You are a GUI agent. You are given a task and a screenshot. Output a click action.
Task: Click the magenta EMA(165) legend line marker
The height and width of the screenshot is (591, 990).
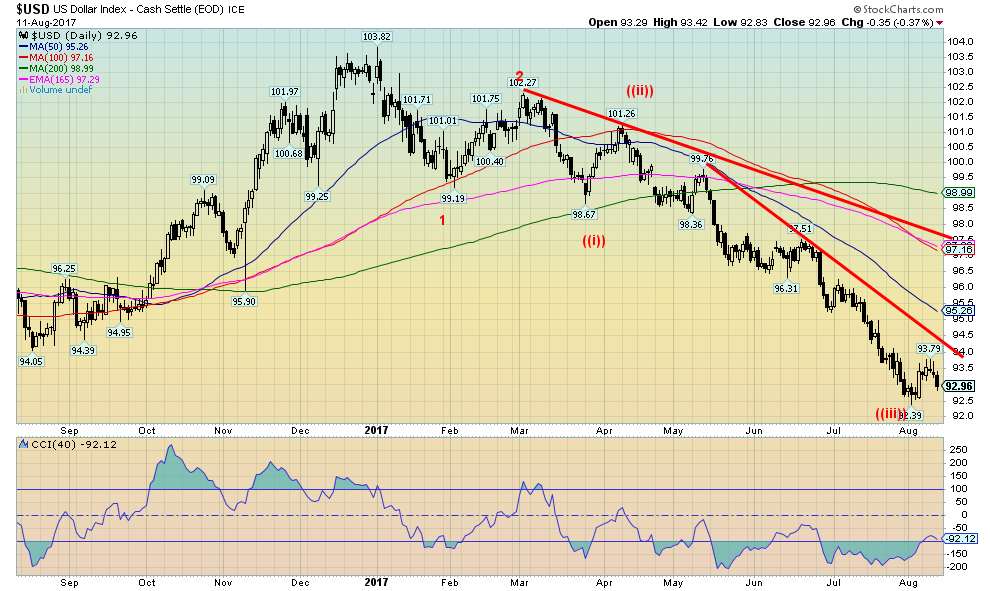pos(22,79)
